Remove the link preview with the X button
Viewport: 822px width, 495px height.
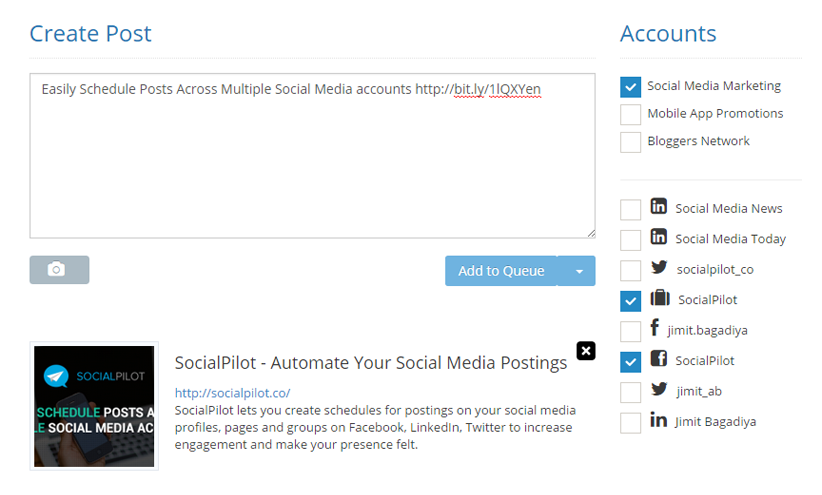click(x=586, y=351)
